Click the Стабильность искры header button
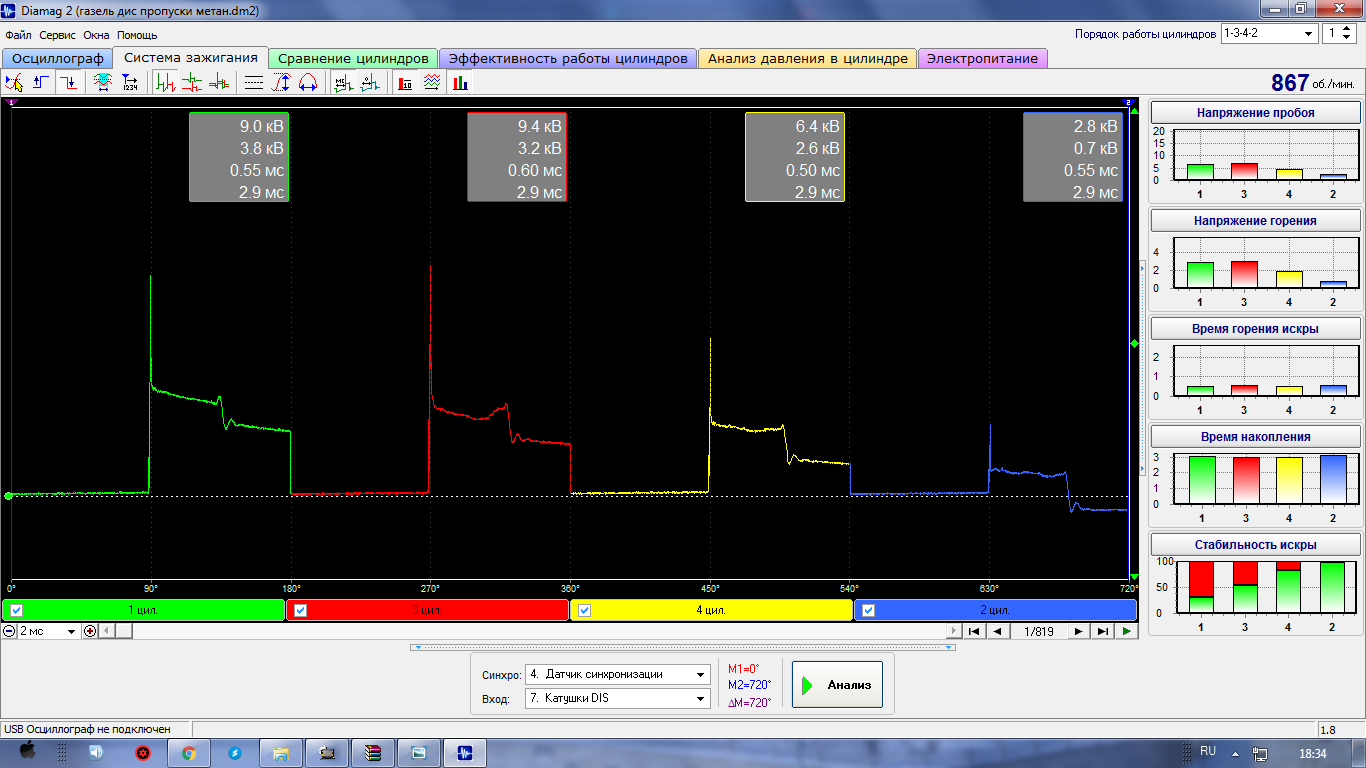 (1255, 545)
